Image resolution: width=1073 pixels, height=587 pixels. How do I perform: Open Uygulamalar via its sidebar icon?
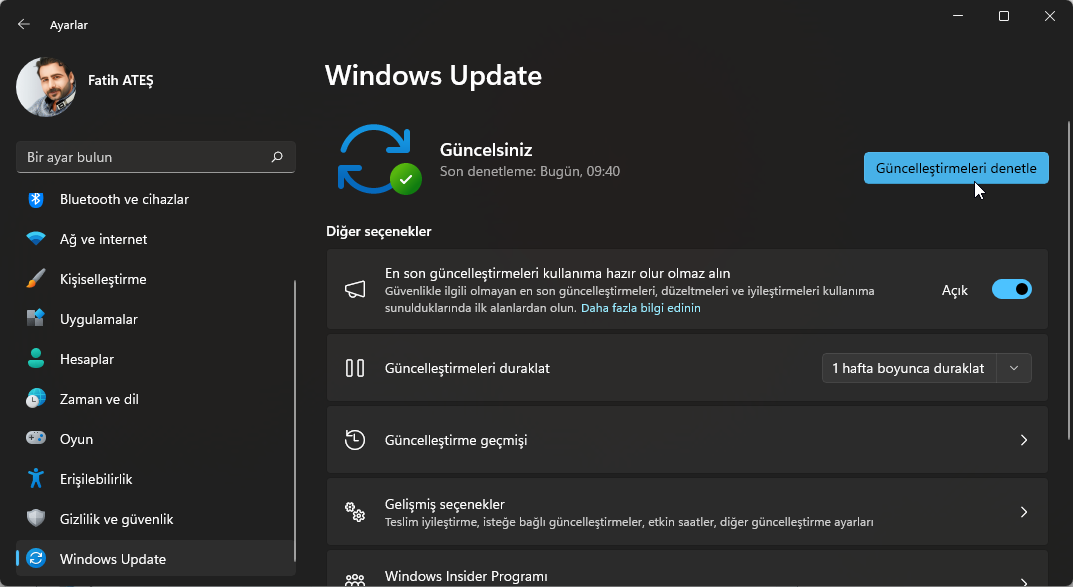click(36, 319)
